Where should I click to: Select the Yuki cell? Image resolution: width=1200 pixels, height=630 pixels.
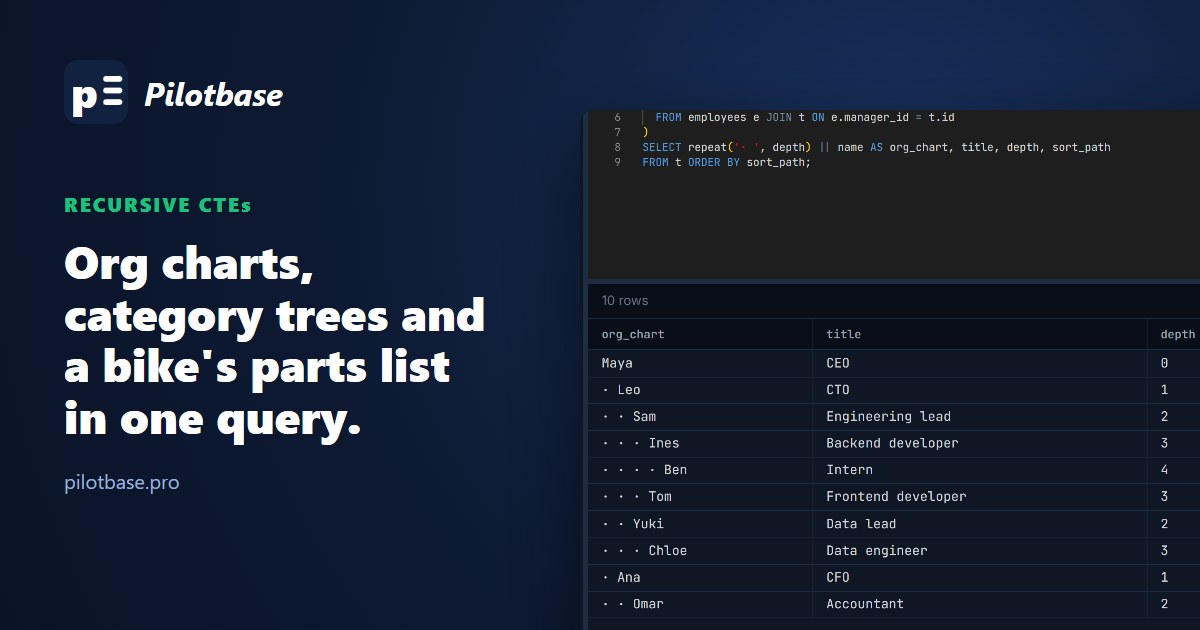[700, 524]
